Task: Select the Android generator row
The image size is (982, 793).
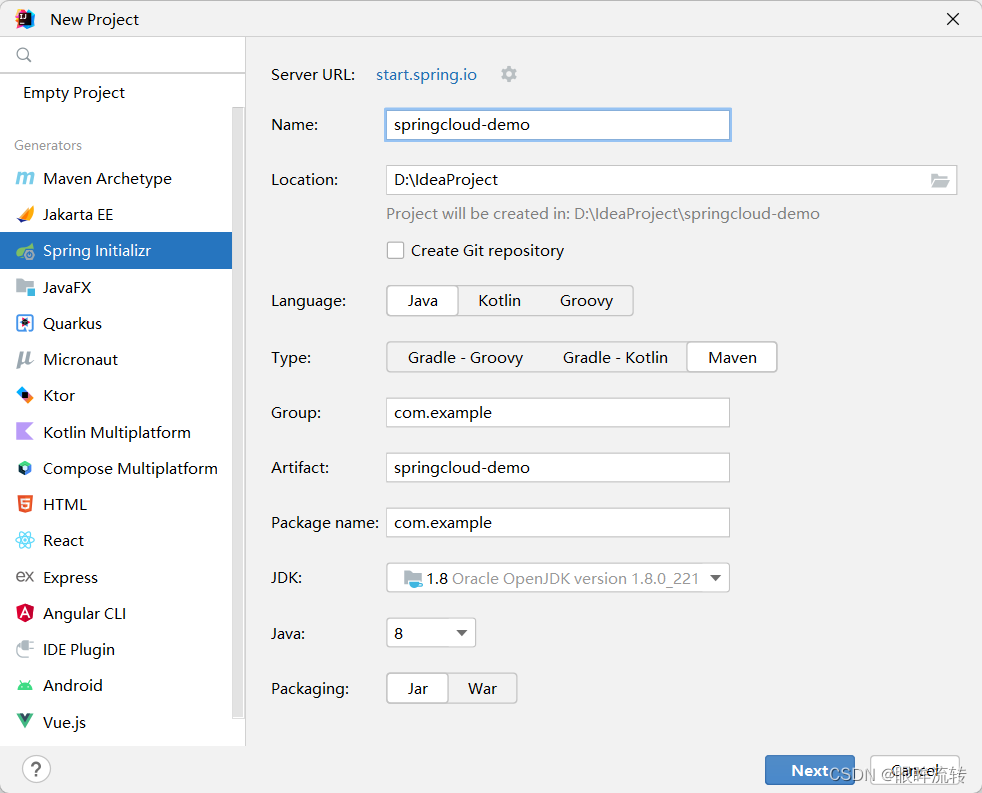Action: pyautogui.click(x=116, y=685)
